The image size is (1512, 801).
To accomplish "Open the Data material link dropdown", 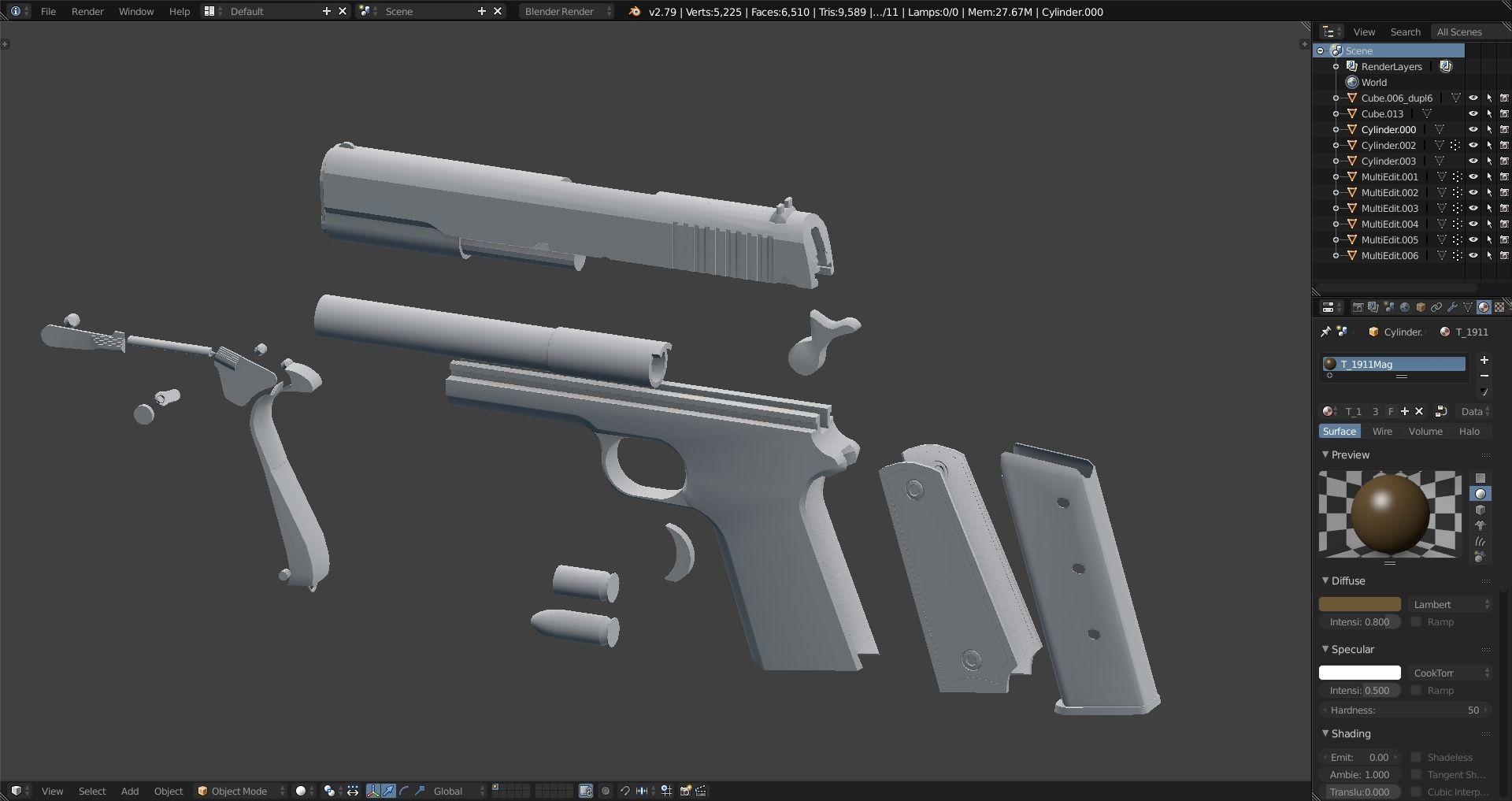I will pos(1475,411).
